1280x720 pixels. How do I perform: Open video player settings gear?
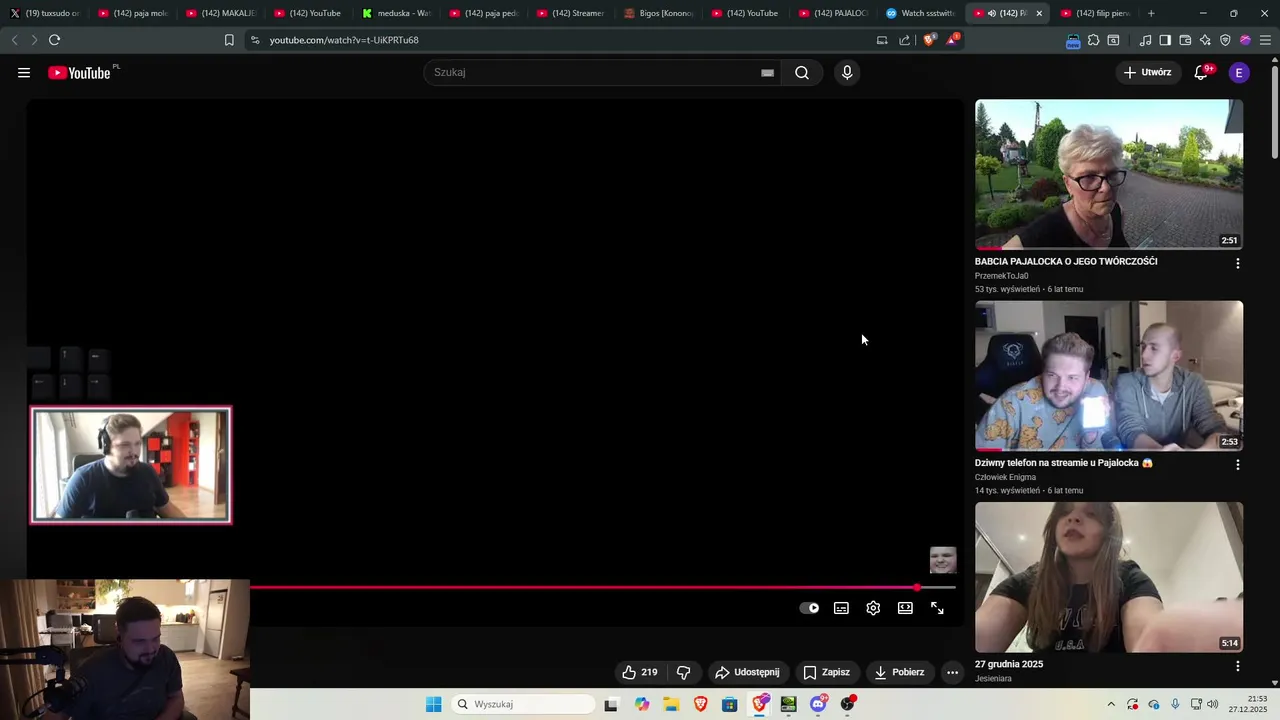pos(873,608)
